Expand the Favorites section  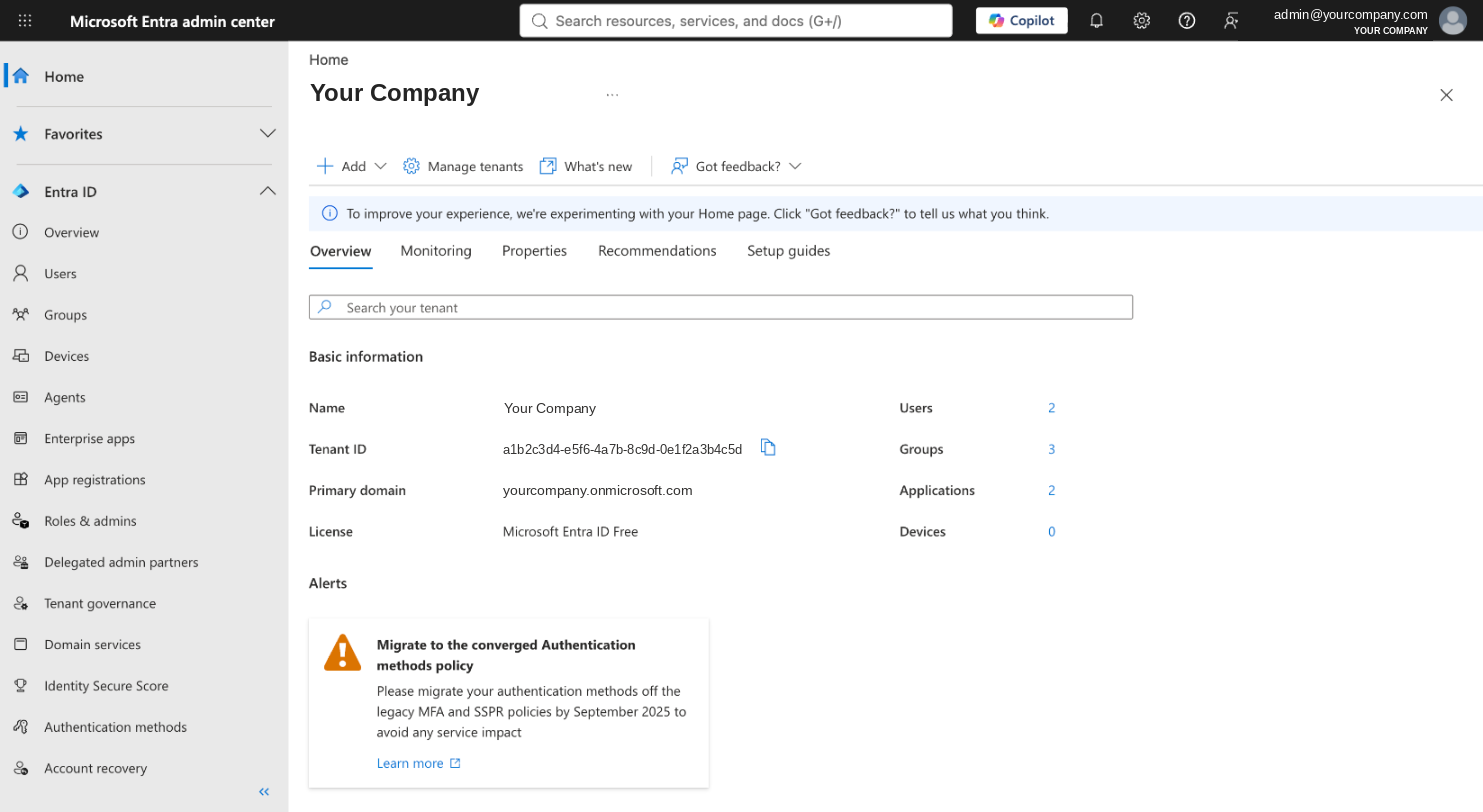pyautogui.click(x=268, y=134)
